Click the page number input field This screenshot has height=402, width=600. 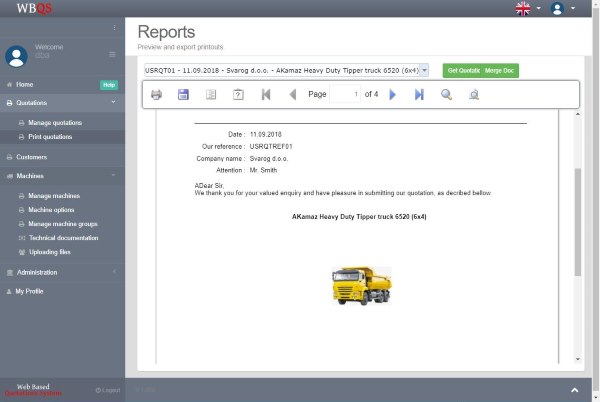tap(344, 94)
